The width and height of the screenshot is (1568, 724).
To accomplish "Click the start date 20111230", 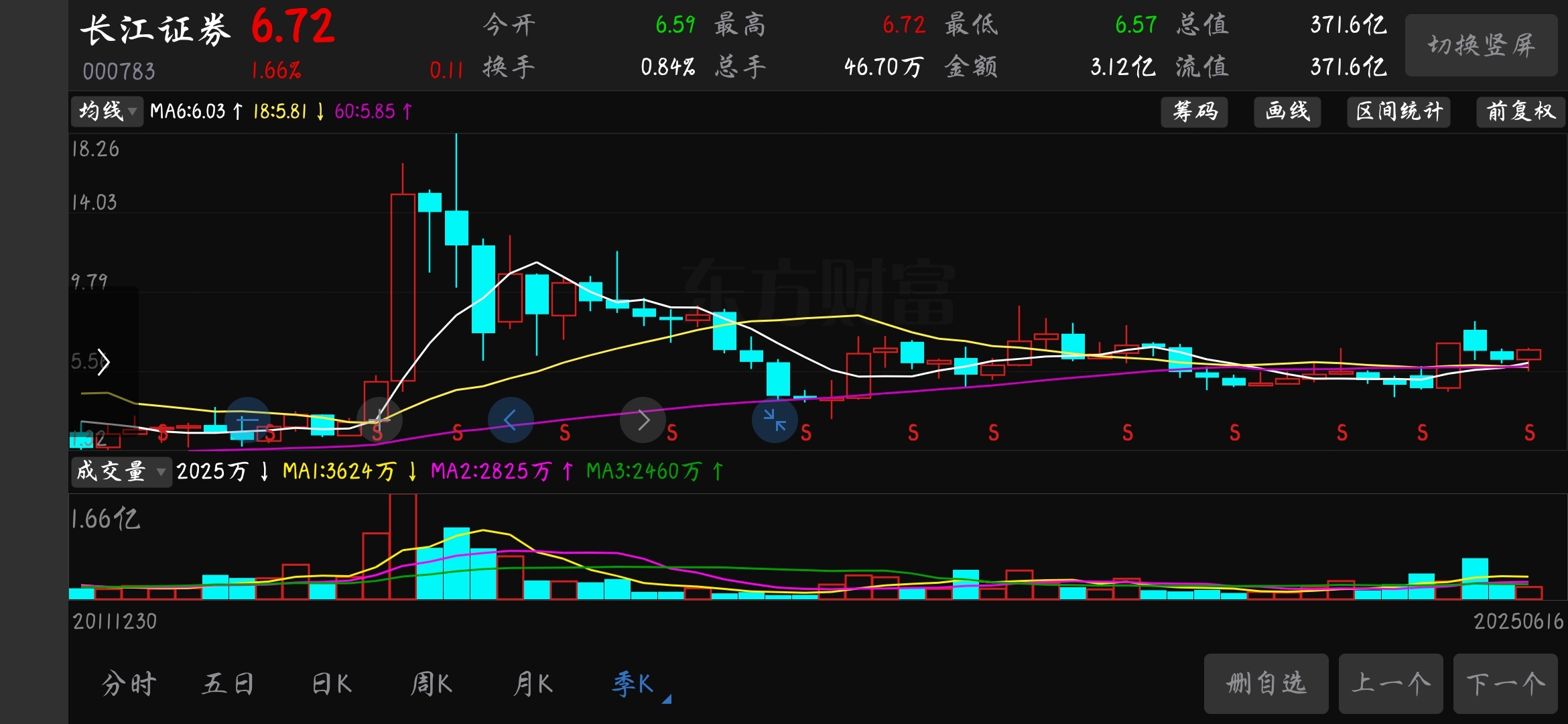I will coord(115,621).
